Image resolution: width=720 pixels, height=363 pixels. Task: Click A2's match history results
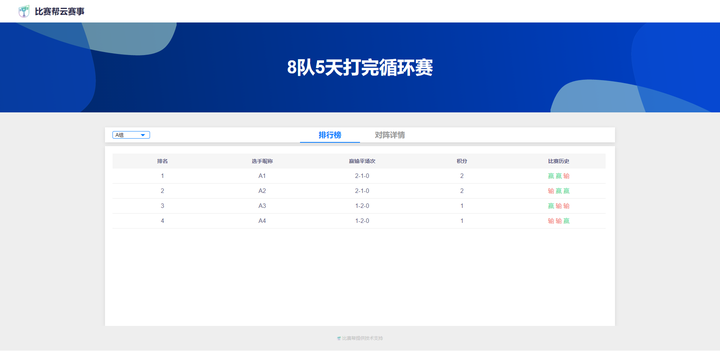point(558,191)
